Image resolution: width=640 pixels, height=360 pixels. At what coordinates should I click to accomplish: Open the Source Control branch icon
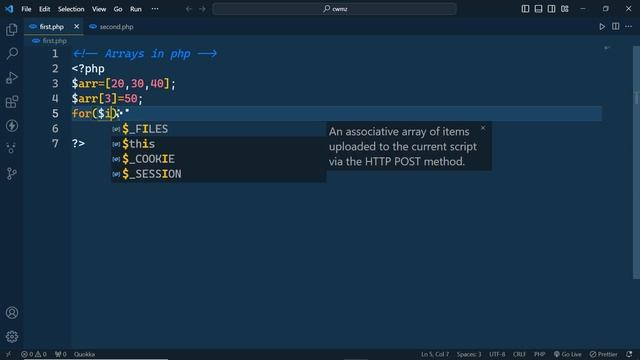12,174
